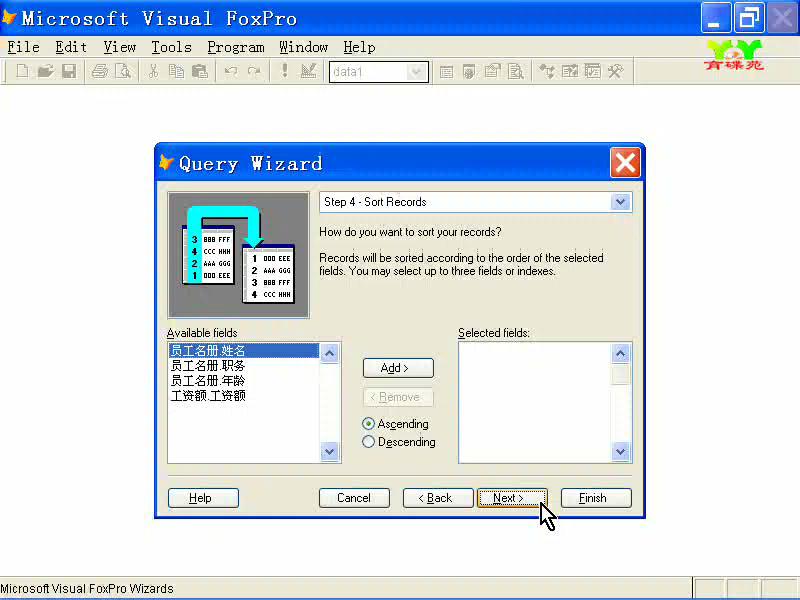Click Selected fields scroll up arrow
Viewport: 800px width, 600px height.
coord(620,353)
